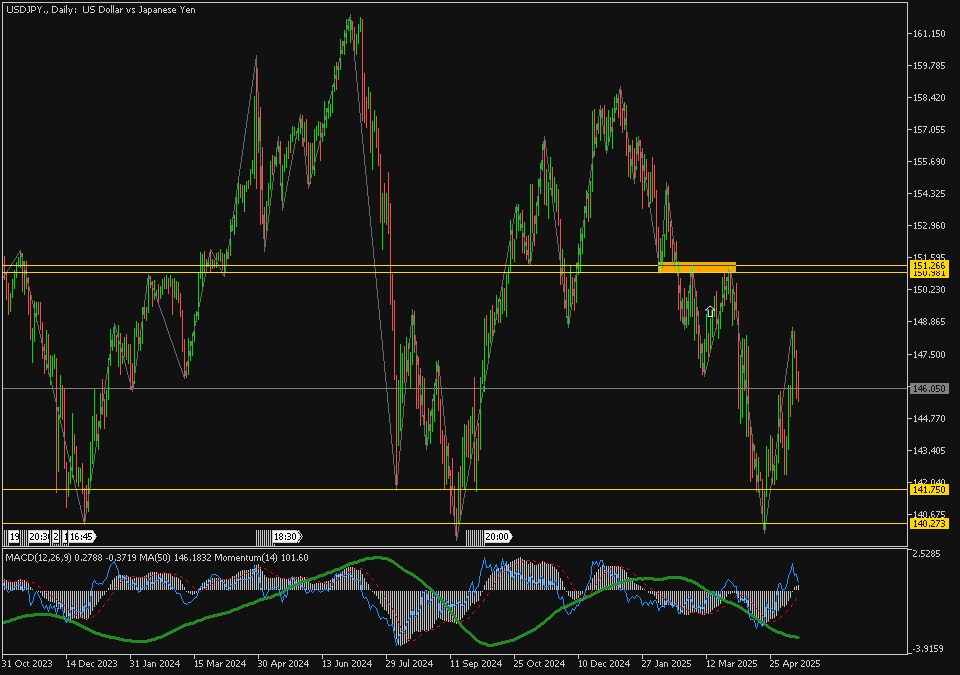Click the 18:30 event flag

(285, 536)
